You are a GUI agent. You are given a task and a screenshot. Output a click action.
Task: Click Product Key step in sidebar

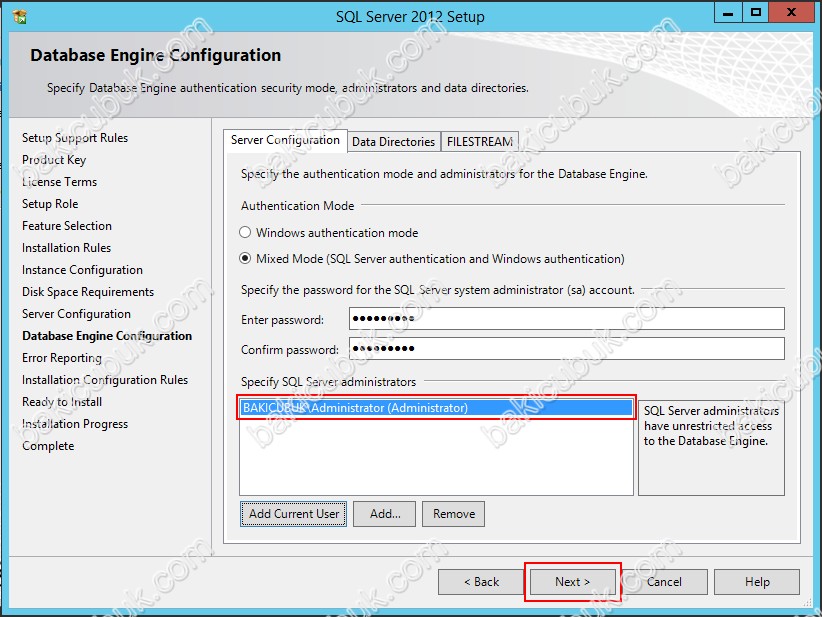(54, 160)
